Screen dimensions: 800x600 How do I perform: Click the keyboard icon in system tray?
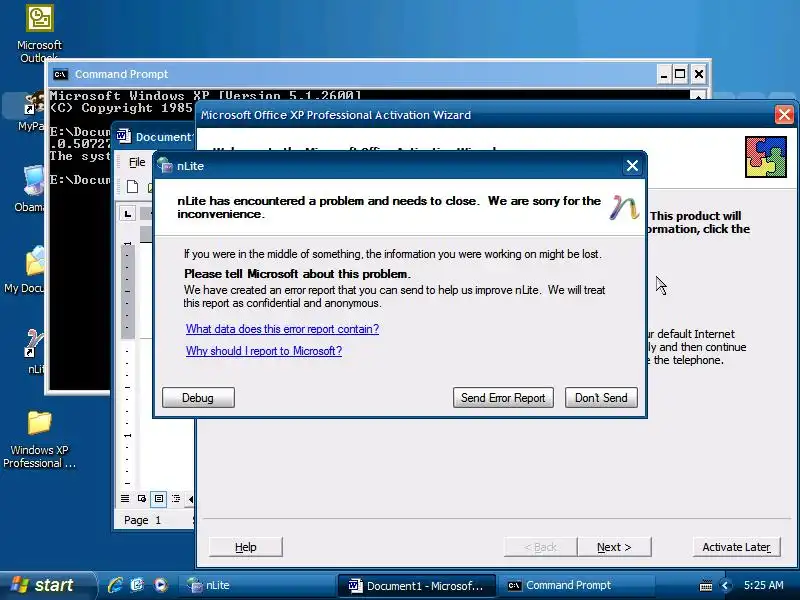706,586
